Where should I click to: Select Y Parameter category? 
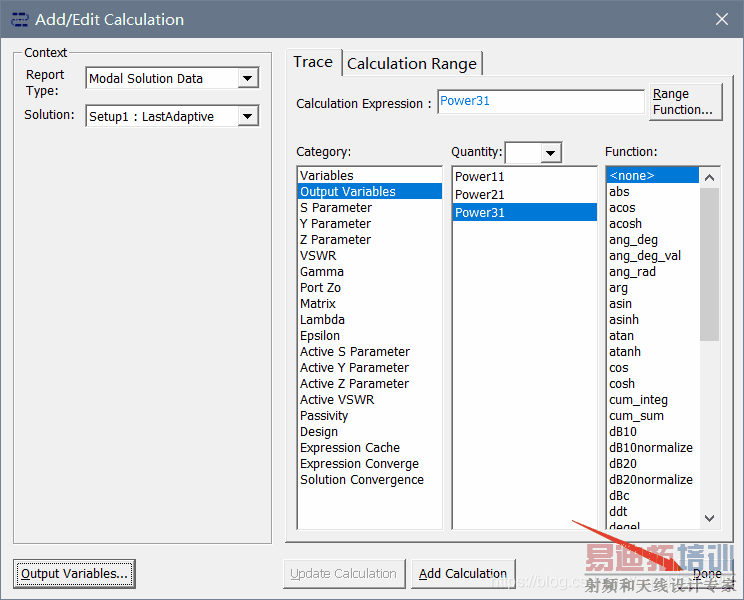370,223
